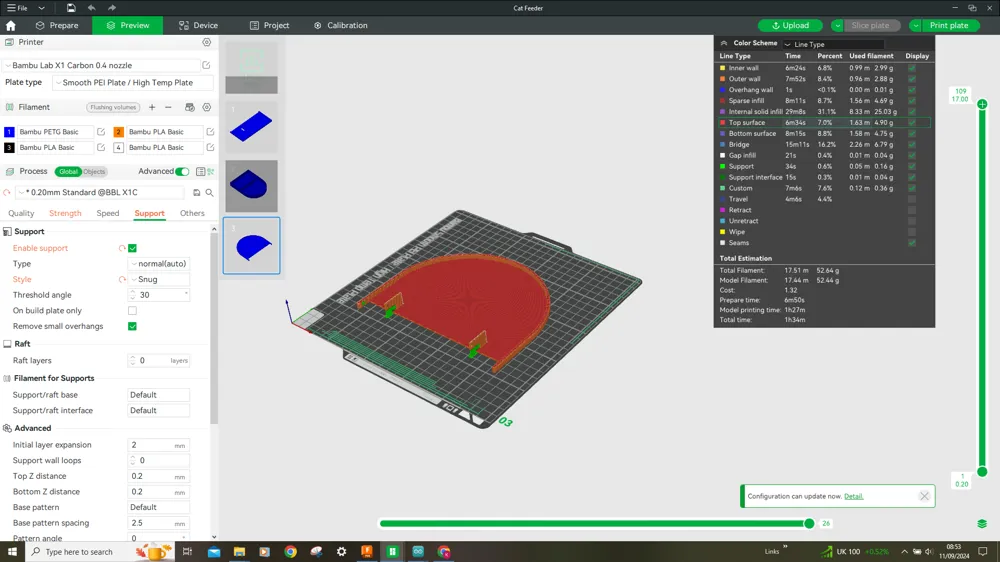The height and width of the screenshot is (562, 1000).
Task: Edit filament 4 Bambu PLA Basic preset
Action: coord(210,147)
